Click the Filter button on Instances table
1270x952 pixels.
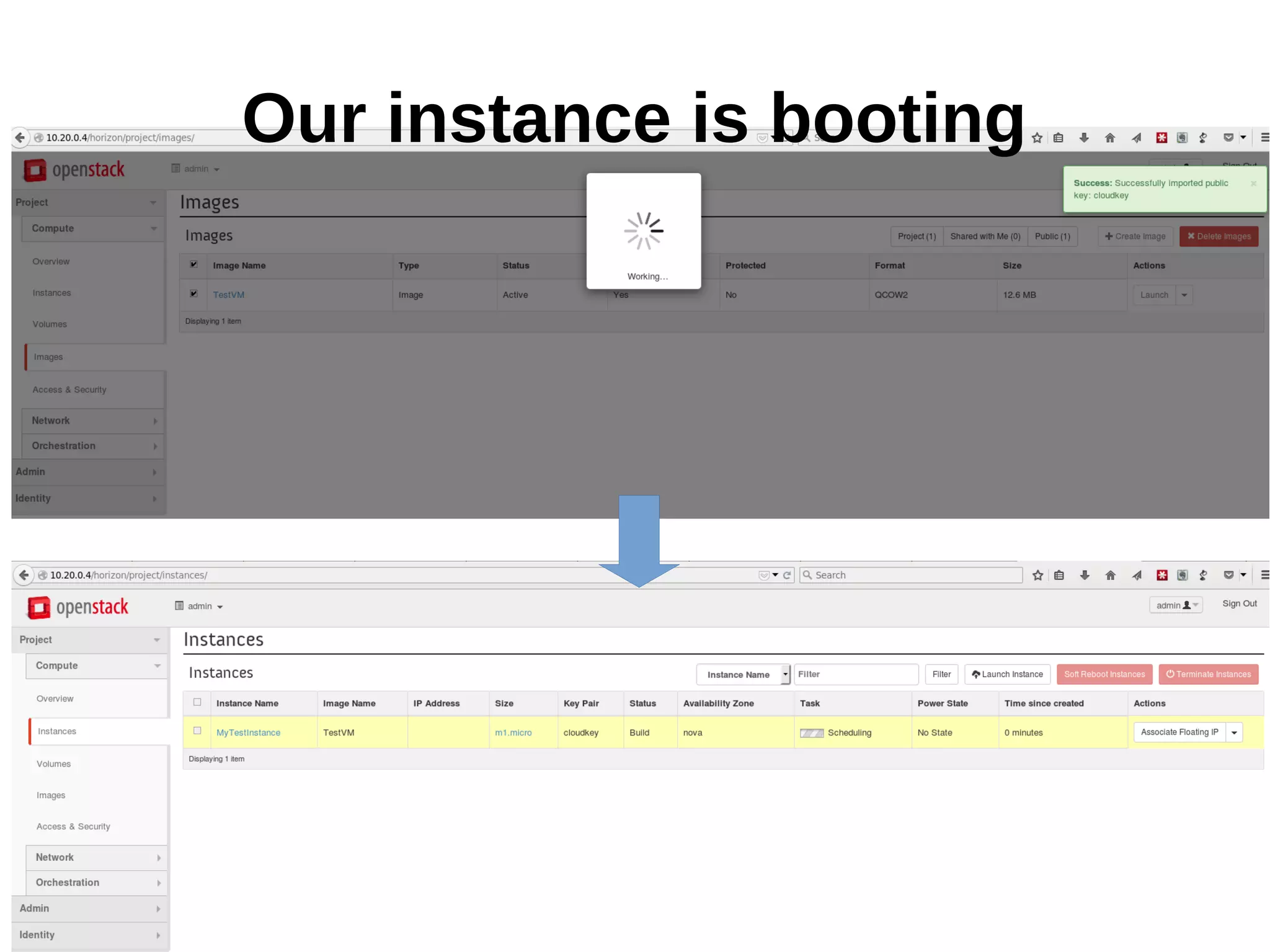click(x=941, y=674)
